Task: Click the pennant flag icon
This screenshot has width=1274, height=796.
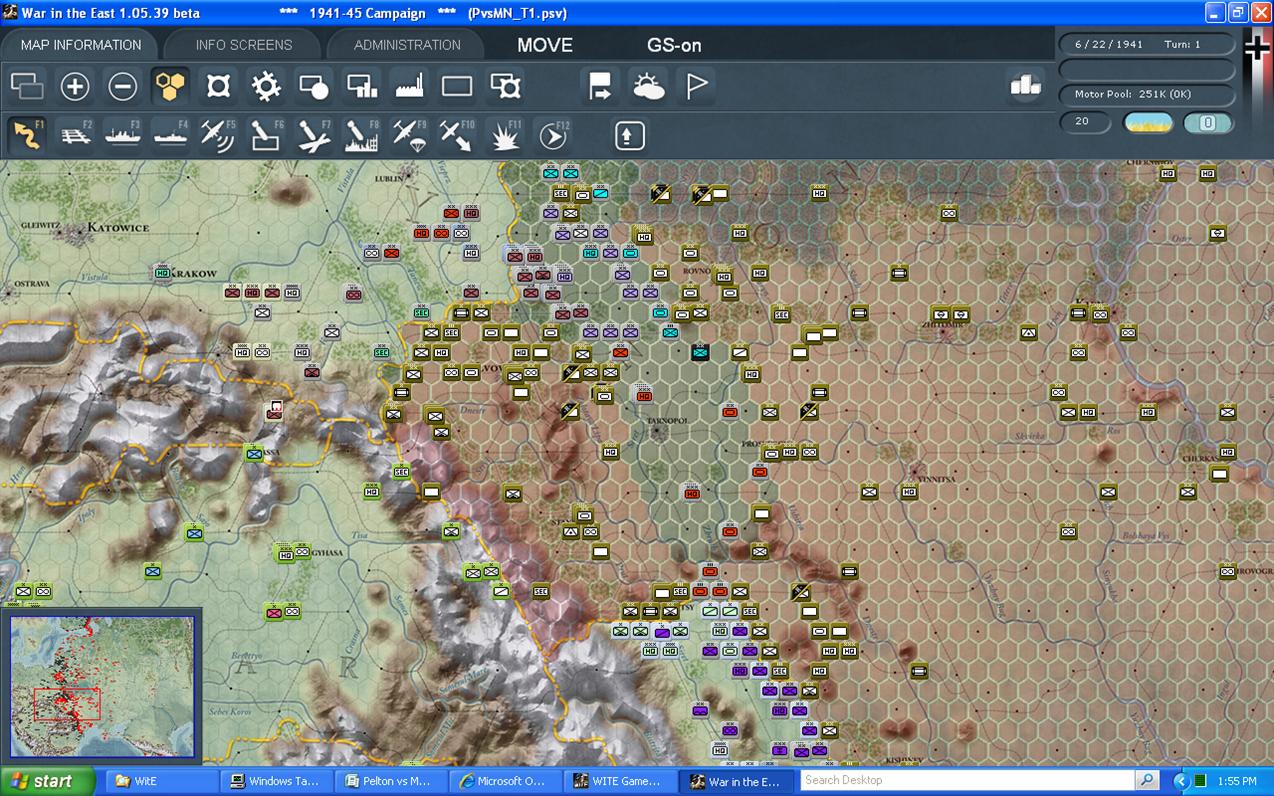Action: point(696,87)
